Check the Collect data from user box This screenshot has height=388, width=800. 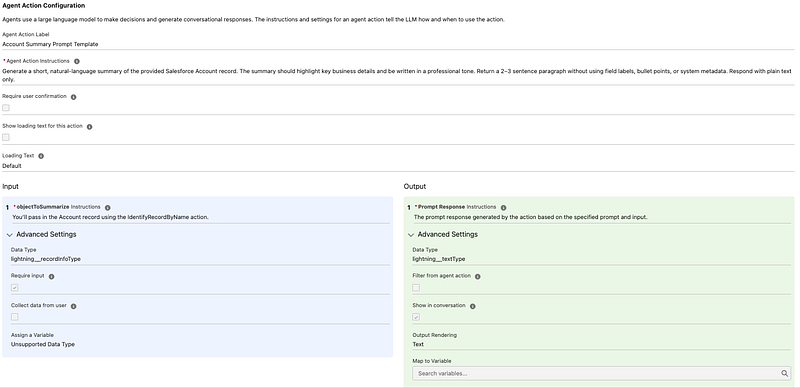(15, 317)
